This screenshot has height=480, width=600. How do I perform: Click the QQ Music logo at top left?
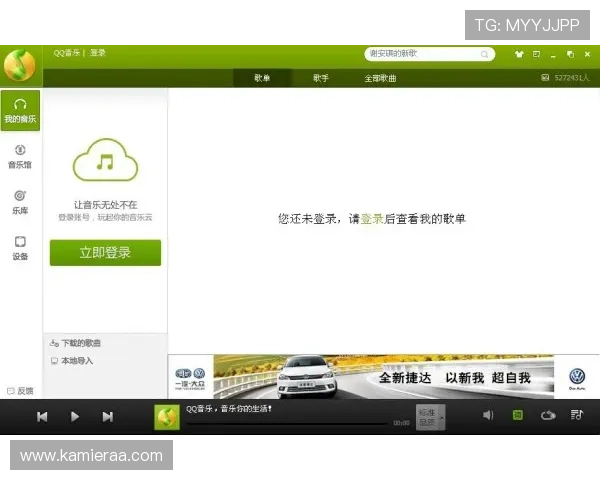(x=19, y=65)
